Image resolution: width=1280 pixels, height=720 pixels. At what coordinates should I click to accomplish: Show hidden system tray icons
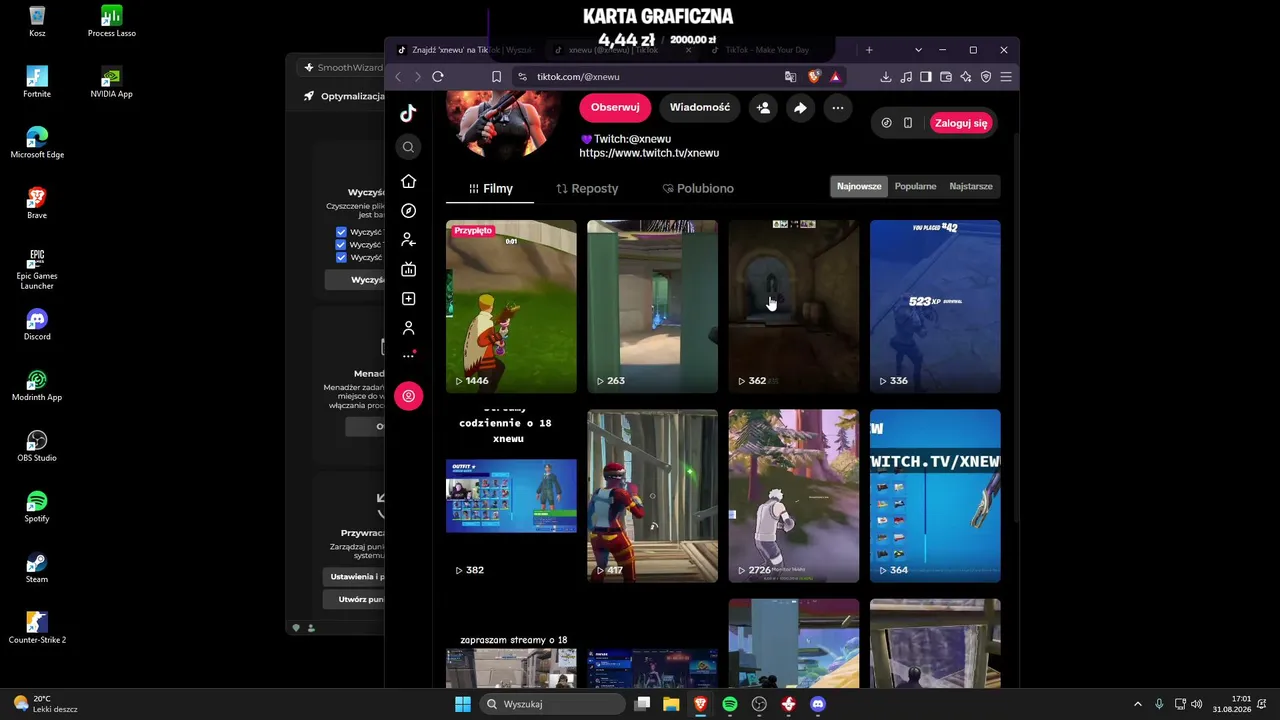pyautogui.click(x=1137, y=704)
